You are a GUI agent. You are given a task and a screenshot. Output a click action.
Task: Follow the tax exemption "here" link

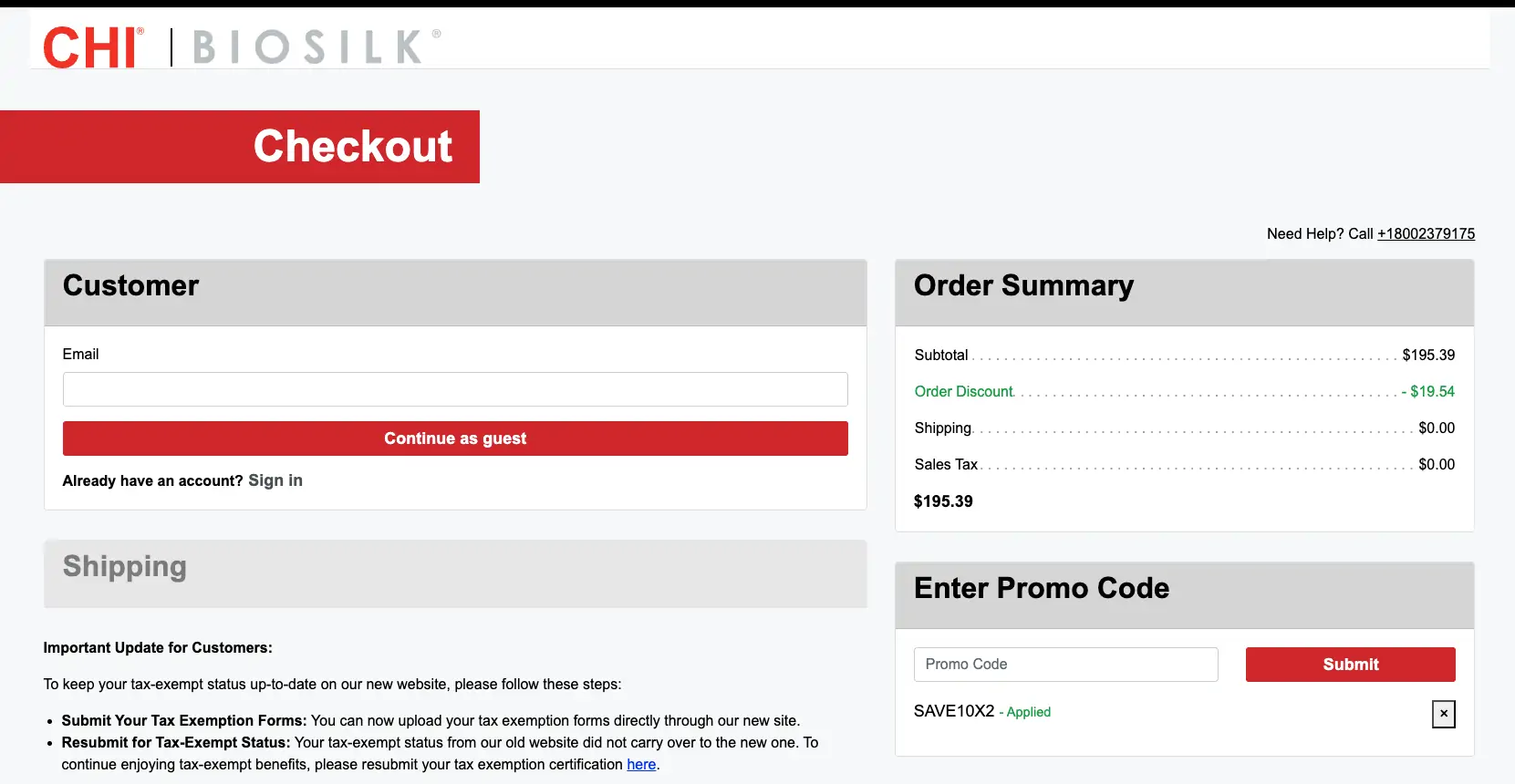640,764
